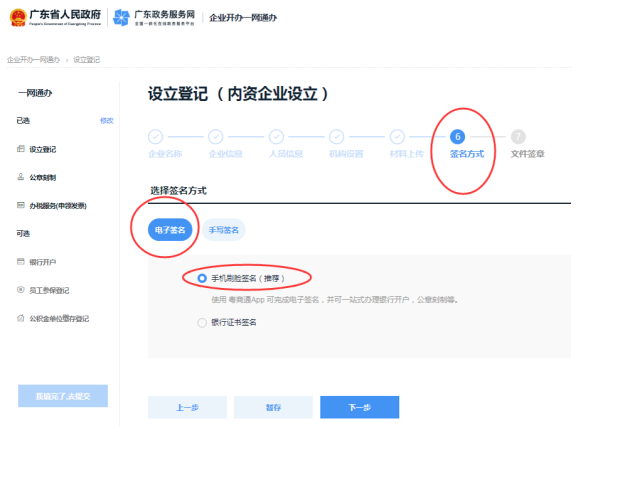Click the 广东政务服务网 blue logo icon
The image size is (640, 480).
[x=121, y=18]
